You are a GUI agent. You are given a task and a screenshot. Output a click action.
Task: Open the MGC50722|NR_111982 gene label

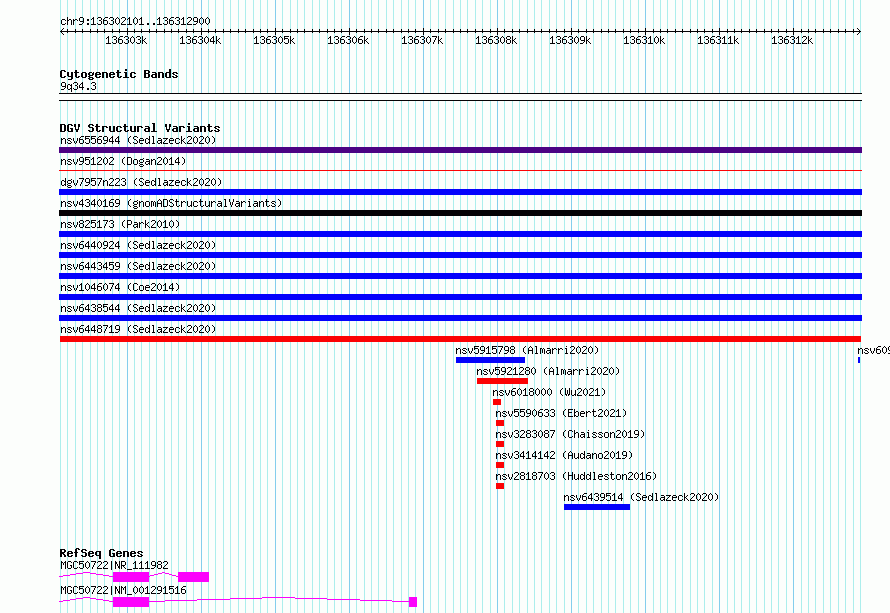(114, 565)
